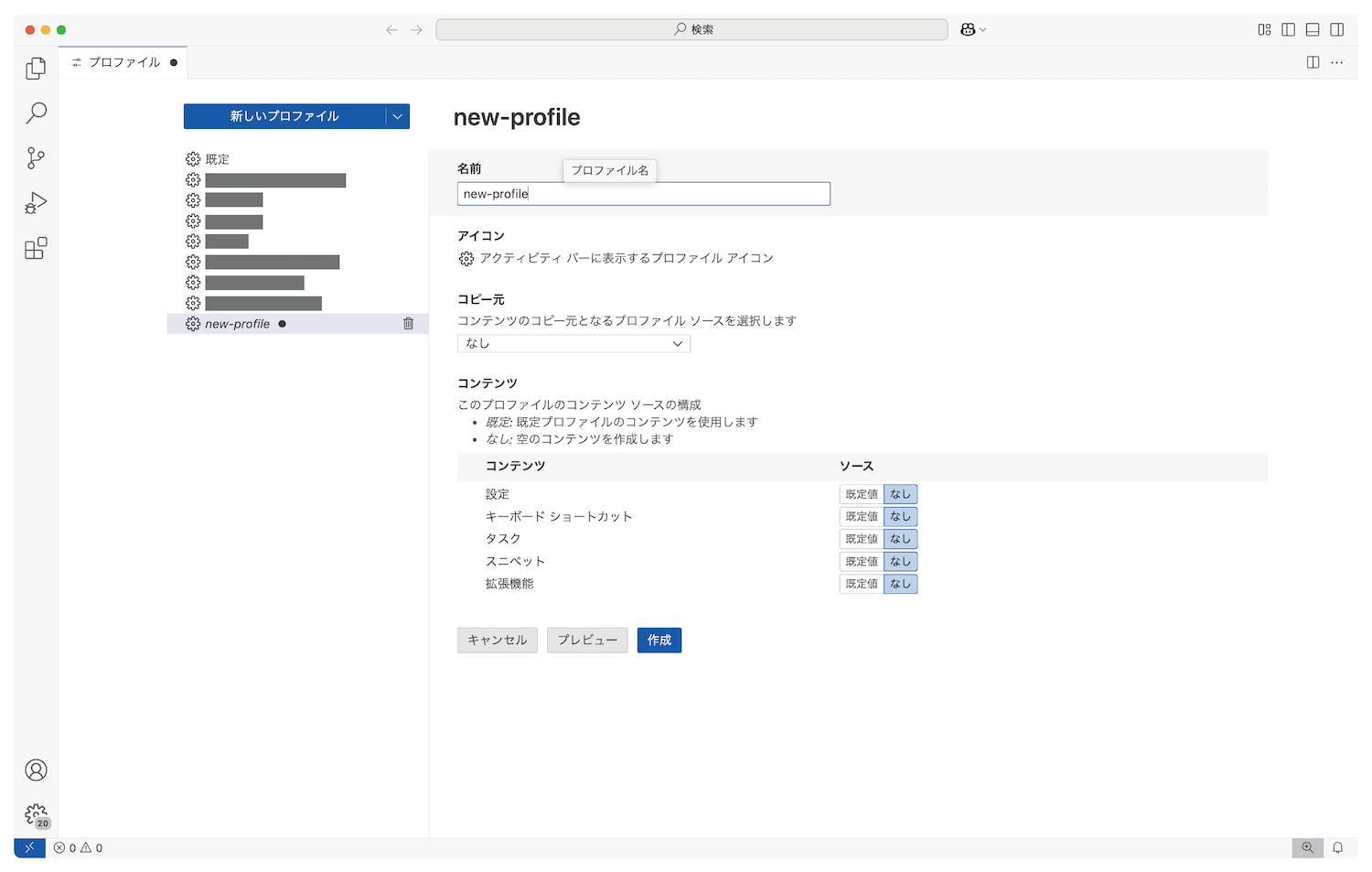This screenshot has width=1372, height=872.
Task: Open the コピー元 source dropdown
Action: point(573,344)
